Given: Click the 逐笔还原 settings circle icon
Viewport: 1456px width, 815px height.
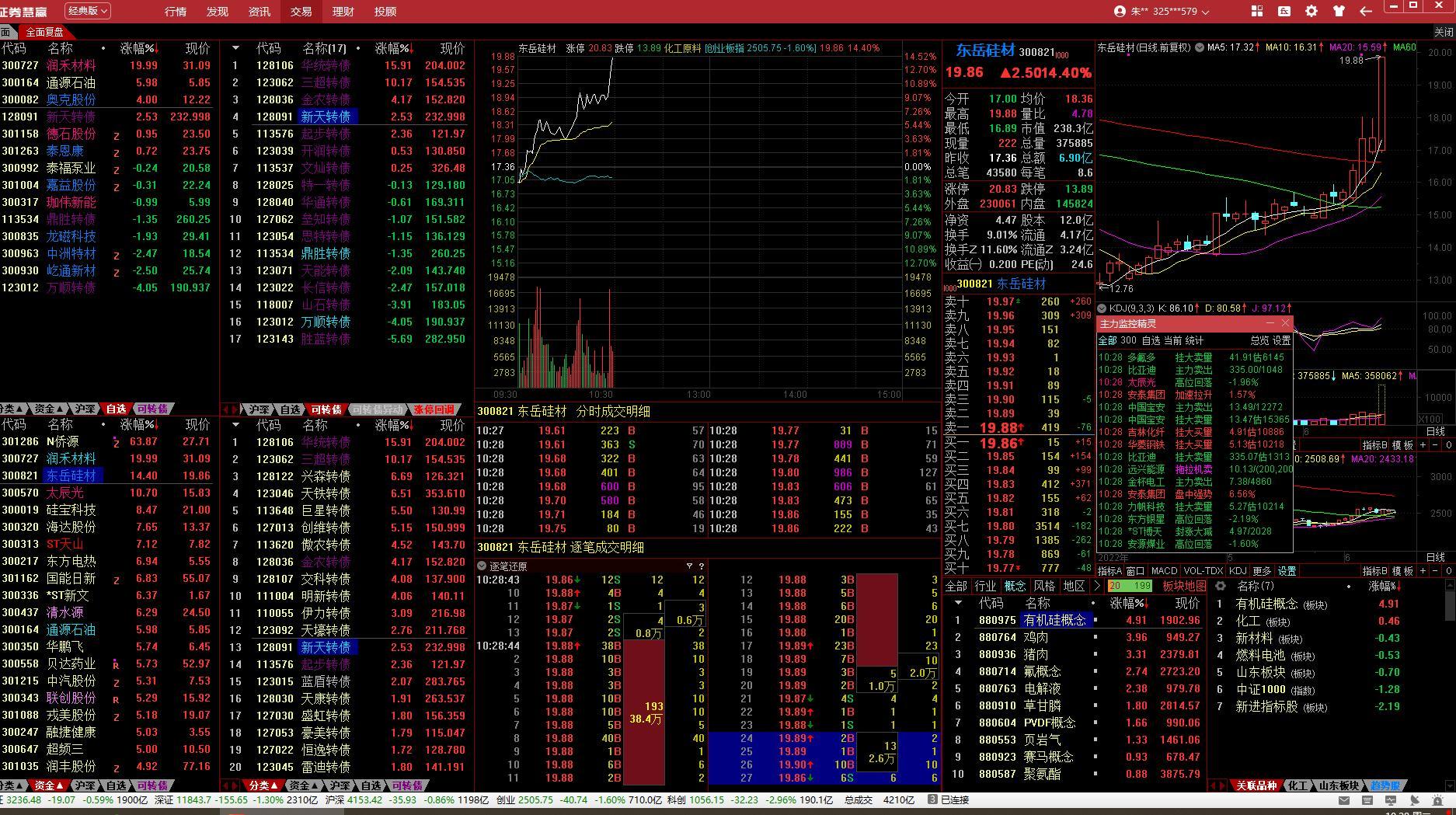Looking at the screenshot, I should (x=482, y=566).
